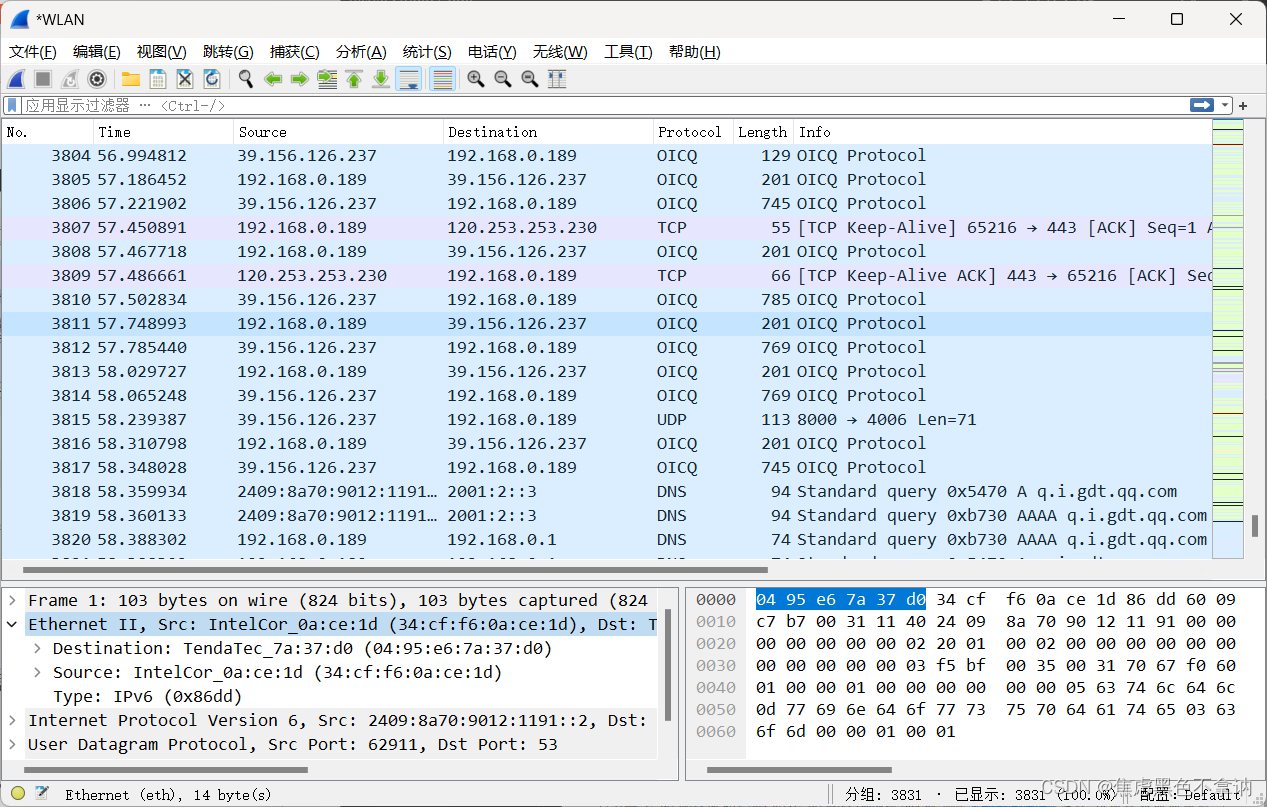Click highlighted hex bytes 04 95 e6 7a 37 d0

[840, 600]
